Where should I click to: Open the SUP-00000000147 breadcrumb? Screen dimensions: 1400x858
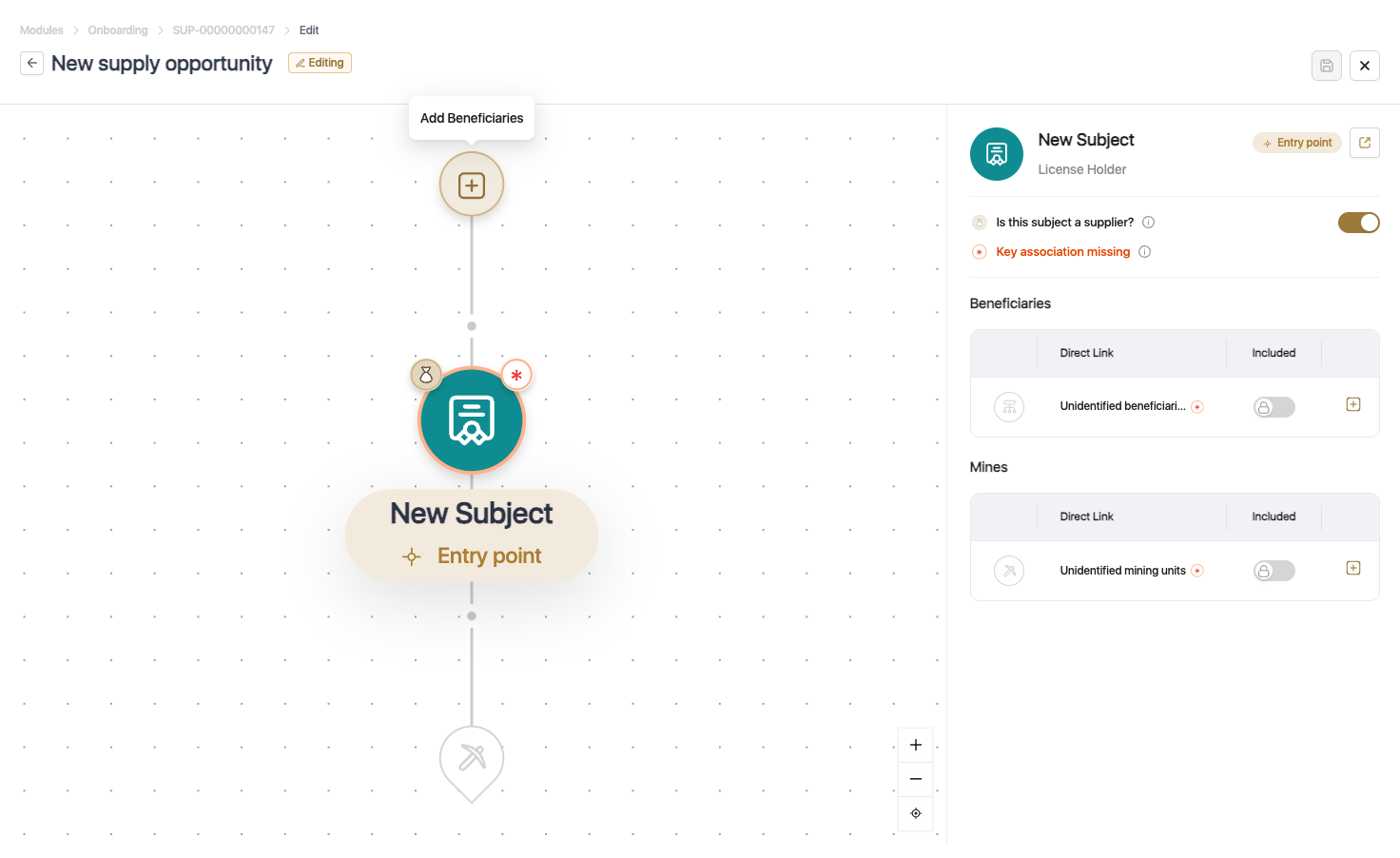[x=224, y=30]
